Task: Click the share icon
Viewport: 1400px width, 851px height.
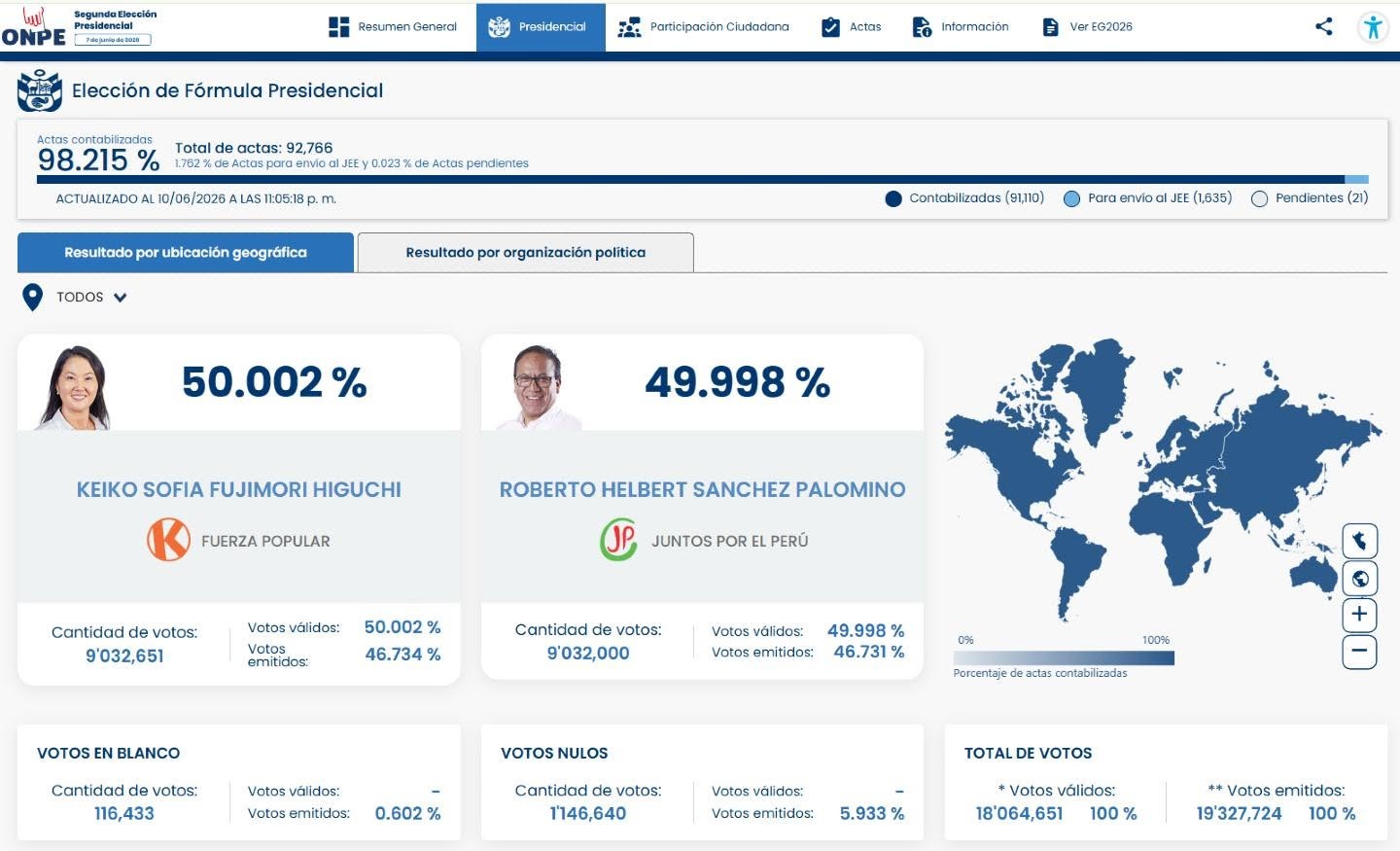Action: point(1323,26)
